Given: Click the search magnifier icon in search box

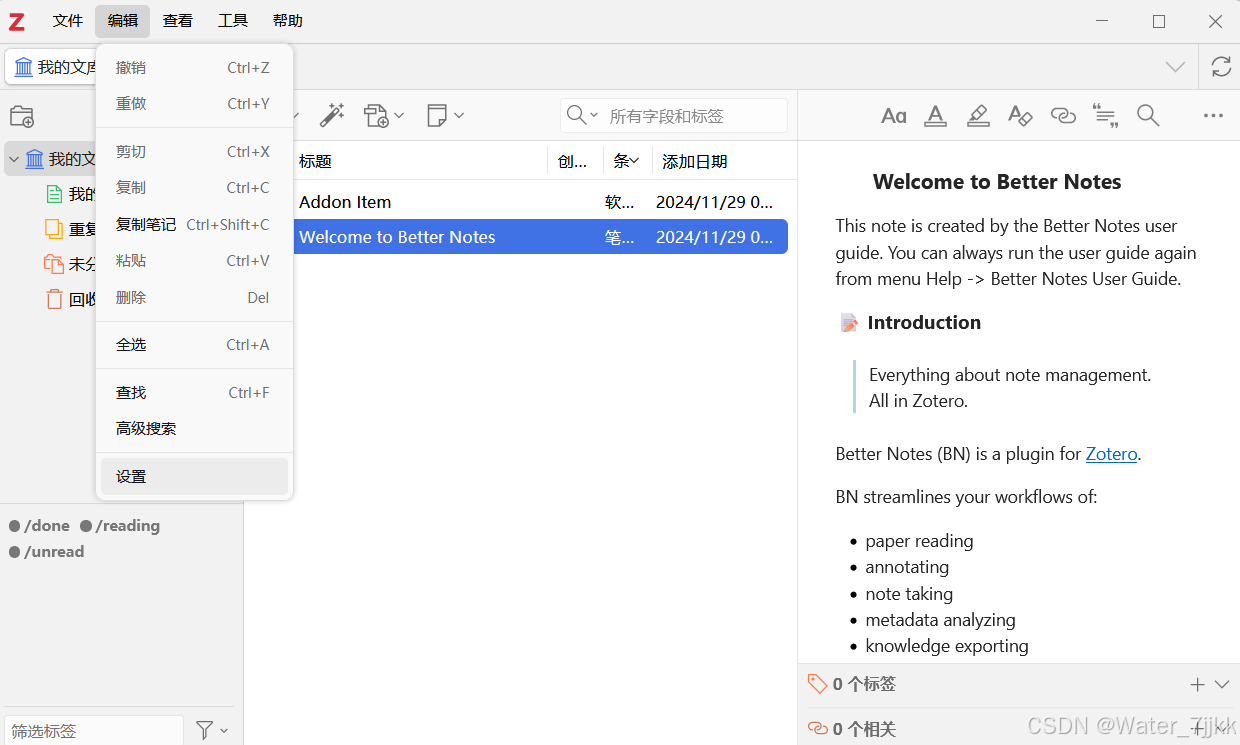Looking at the screenshot, I should 576,116.
